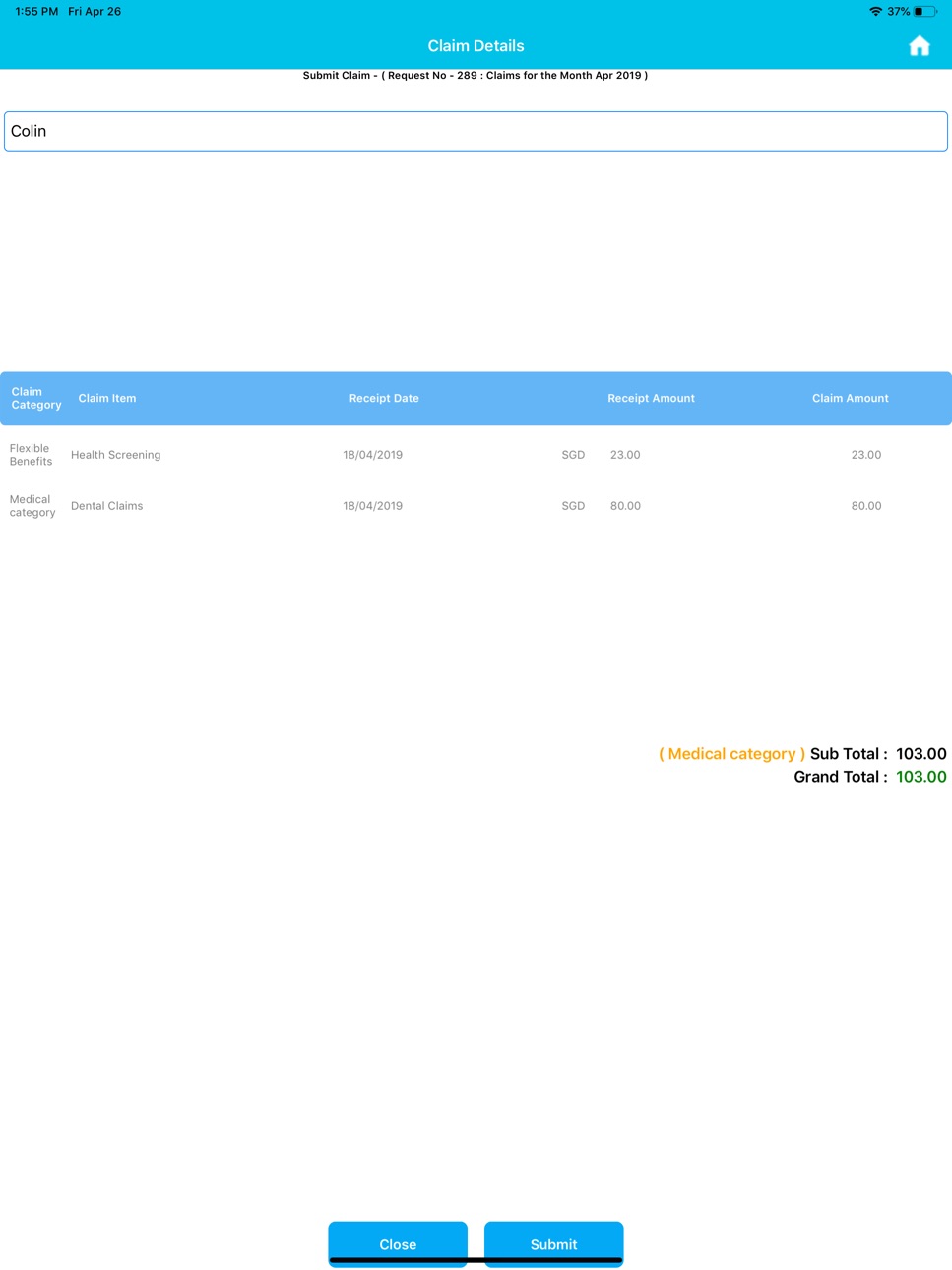This screenshot has width=952, height=1270.
Task: Select SGD currency in Health Screening row
Action: (x=573, y=455)
